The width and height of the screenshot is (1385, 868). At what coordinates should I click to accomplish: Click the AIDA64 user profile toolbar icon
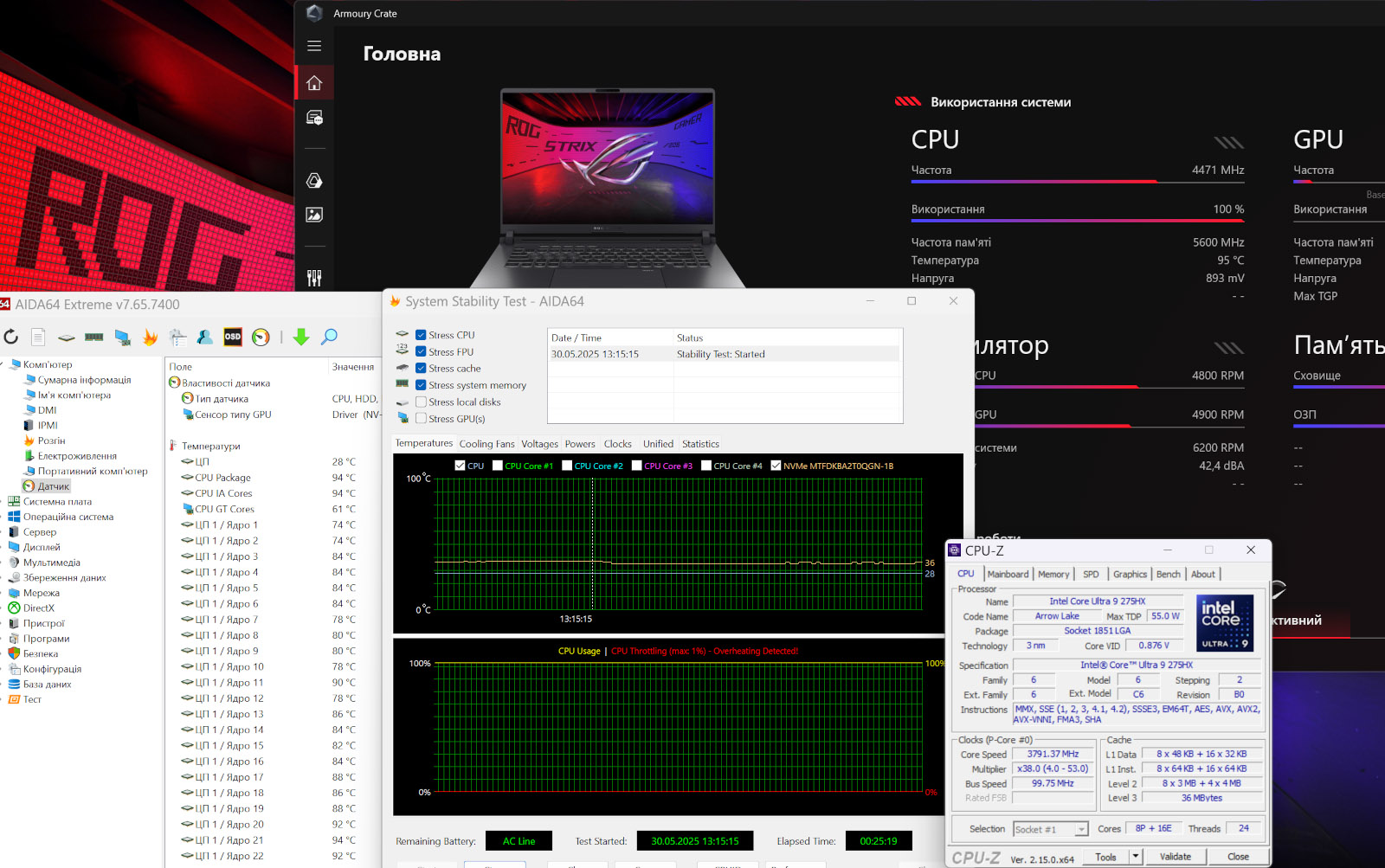205,337
